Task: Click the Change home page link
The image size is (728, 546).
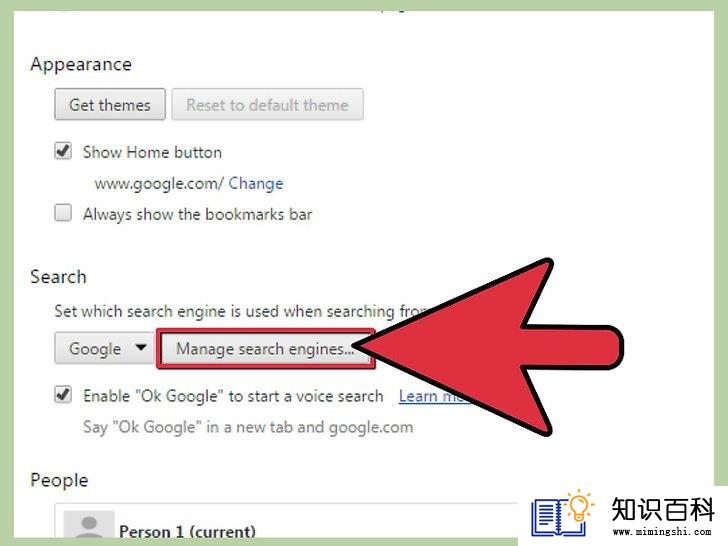Action: (x=256, y=183)
